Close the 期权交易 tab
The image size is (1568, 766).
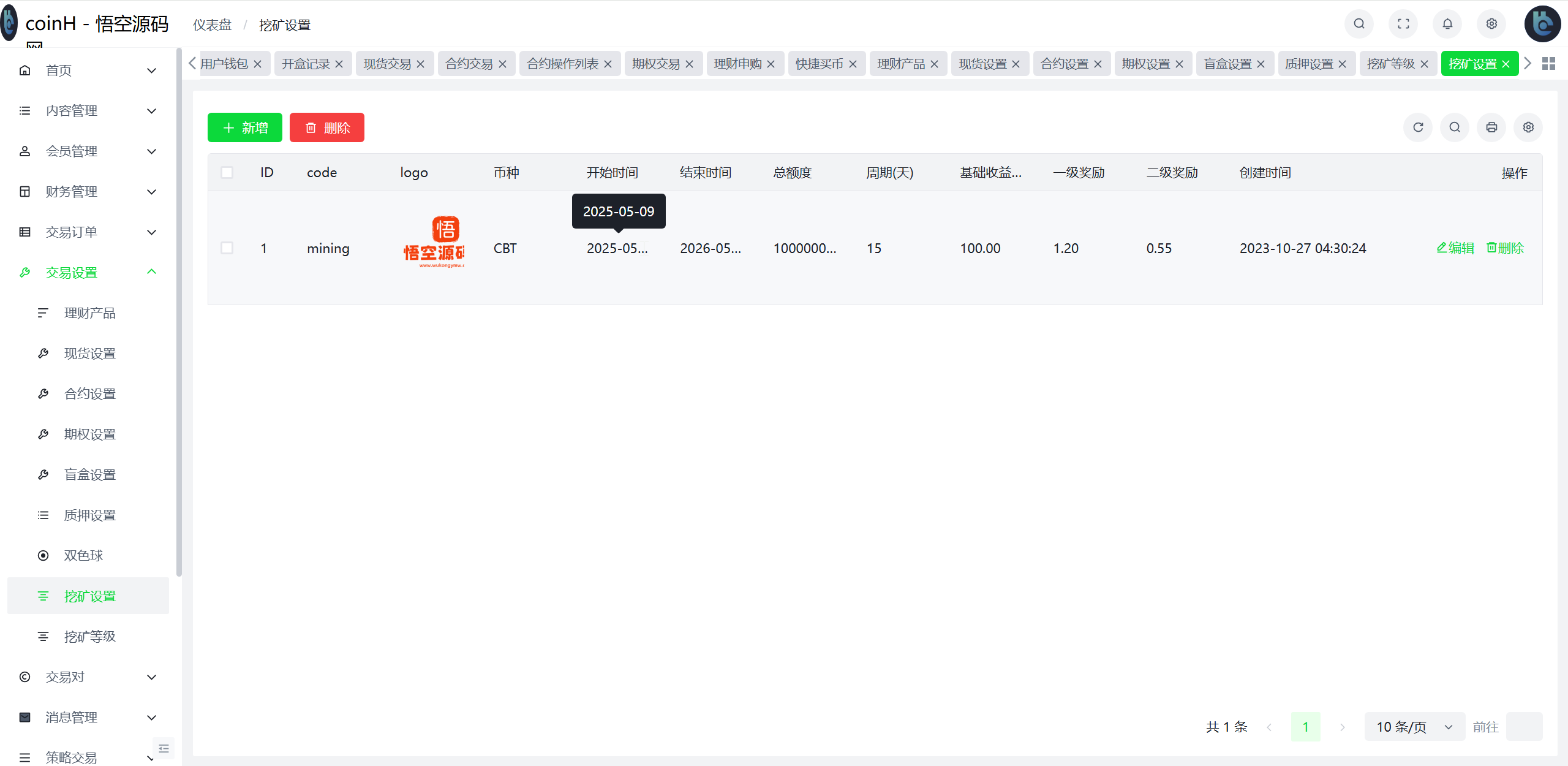[689, 64]
